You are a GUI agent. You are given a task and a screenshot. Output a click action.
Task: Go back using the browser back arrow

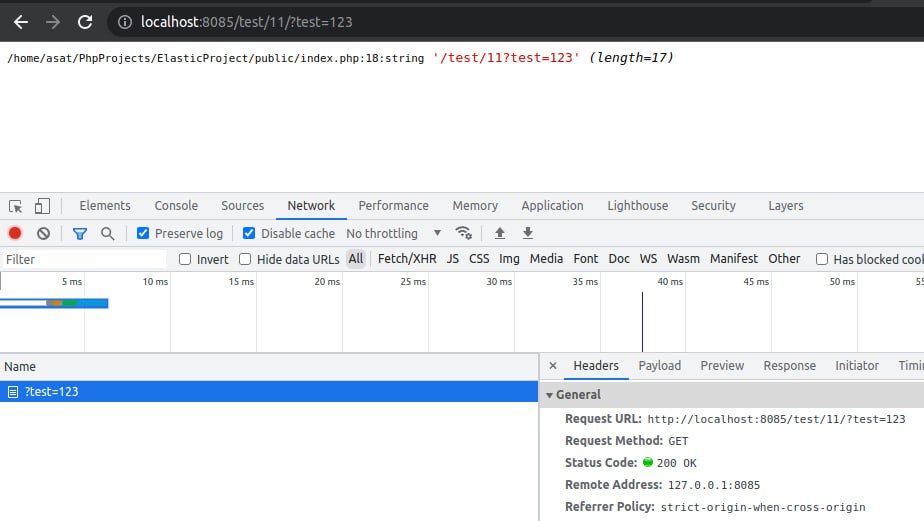(x=21, y=22)
